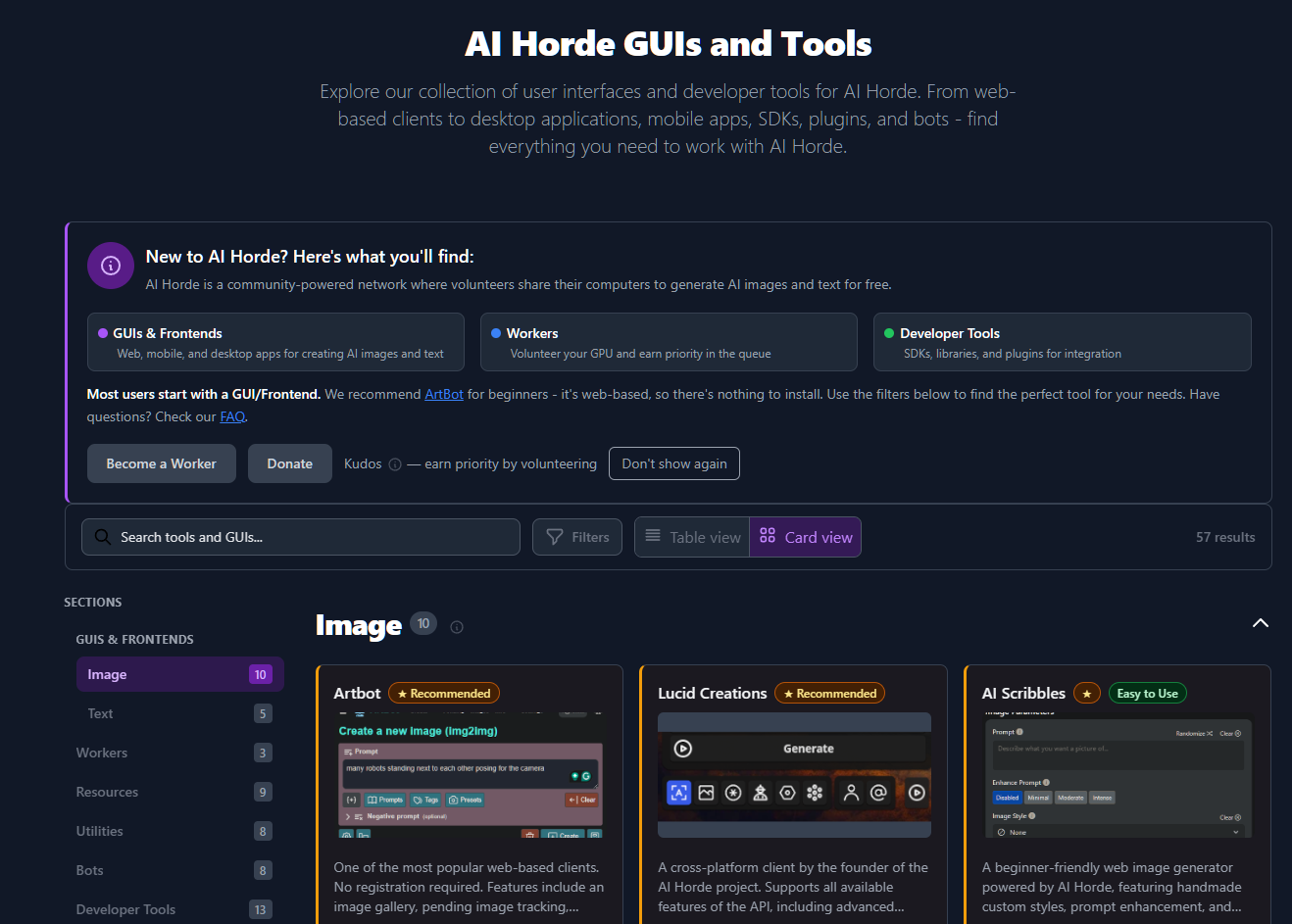Click the purple info circle icon in the welcome banner
Screen dimensions: 1292x924
click(x=111, y=266)
